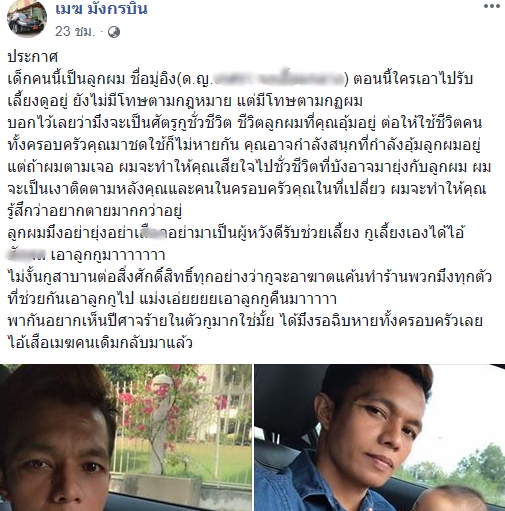Click the text line starting ที่ช่วยกันเอาลูกกูไป
Viewport: 505px width, 511px height.
tap(172, 299)
